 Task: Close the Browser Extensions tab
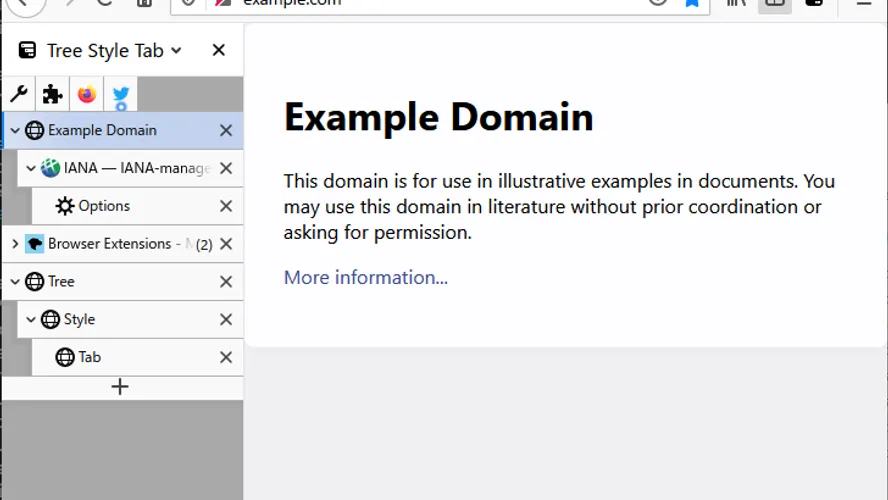click(226, 244)
